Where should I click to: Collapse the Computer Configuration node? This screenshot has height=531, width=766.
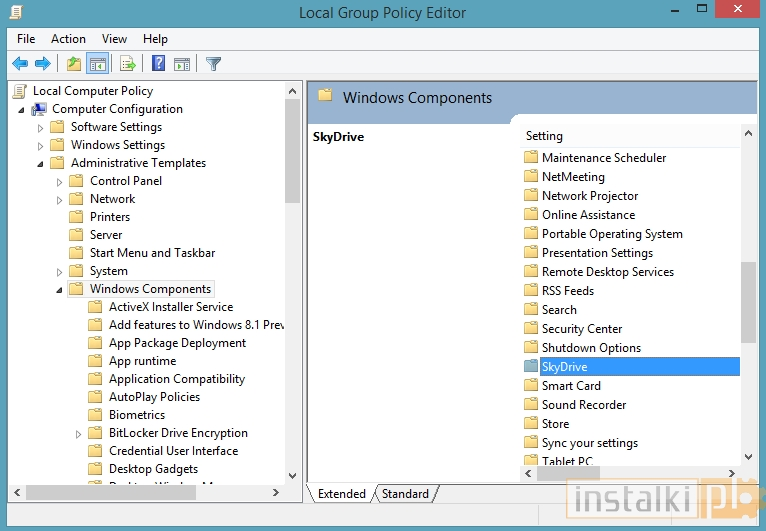click(x=21, y=110)
